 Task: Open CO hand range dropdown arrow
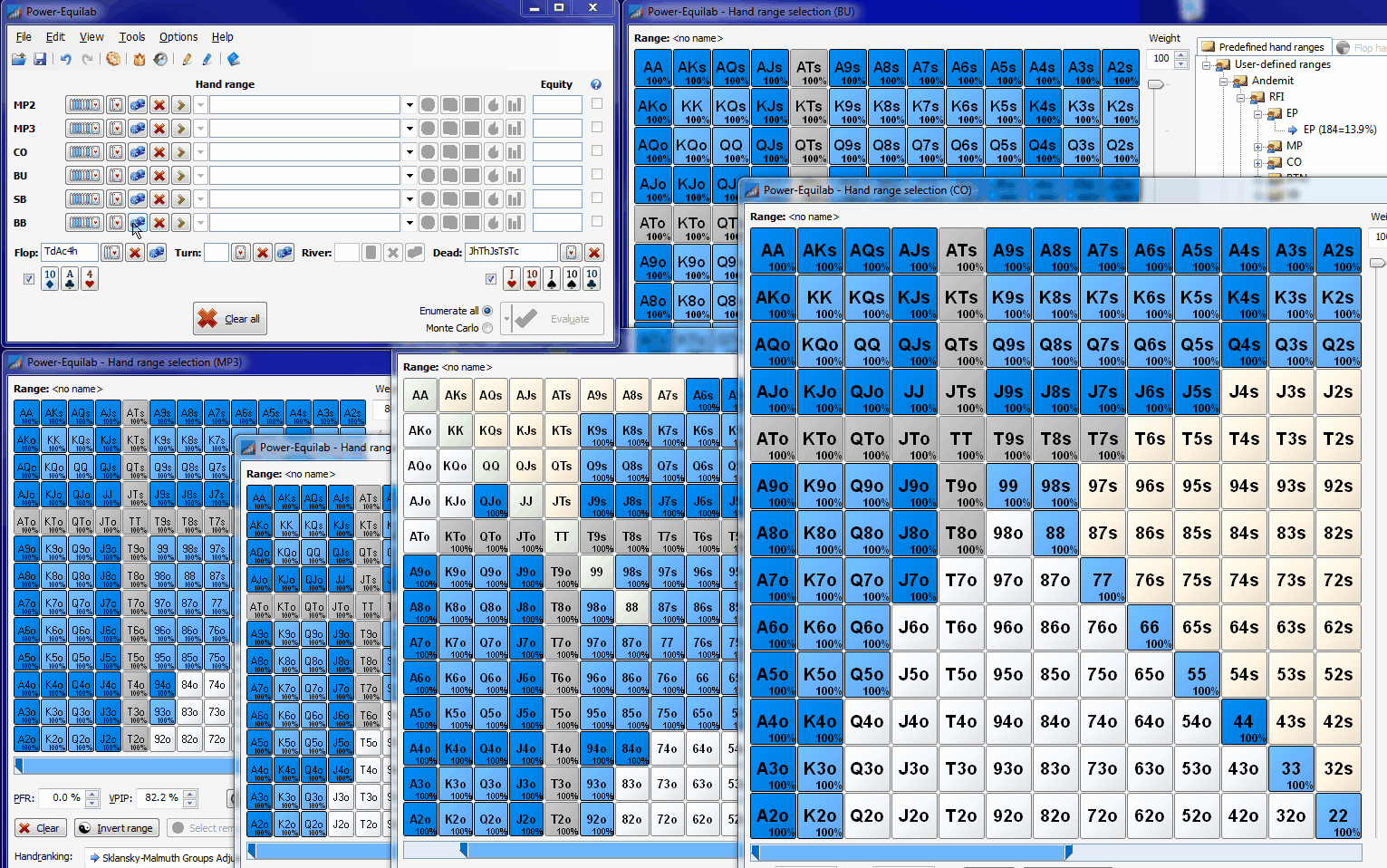click(409, 152)
